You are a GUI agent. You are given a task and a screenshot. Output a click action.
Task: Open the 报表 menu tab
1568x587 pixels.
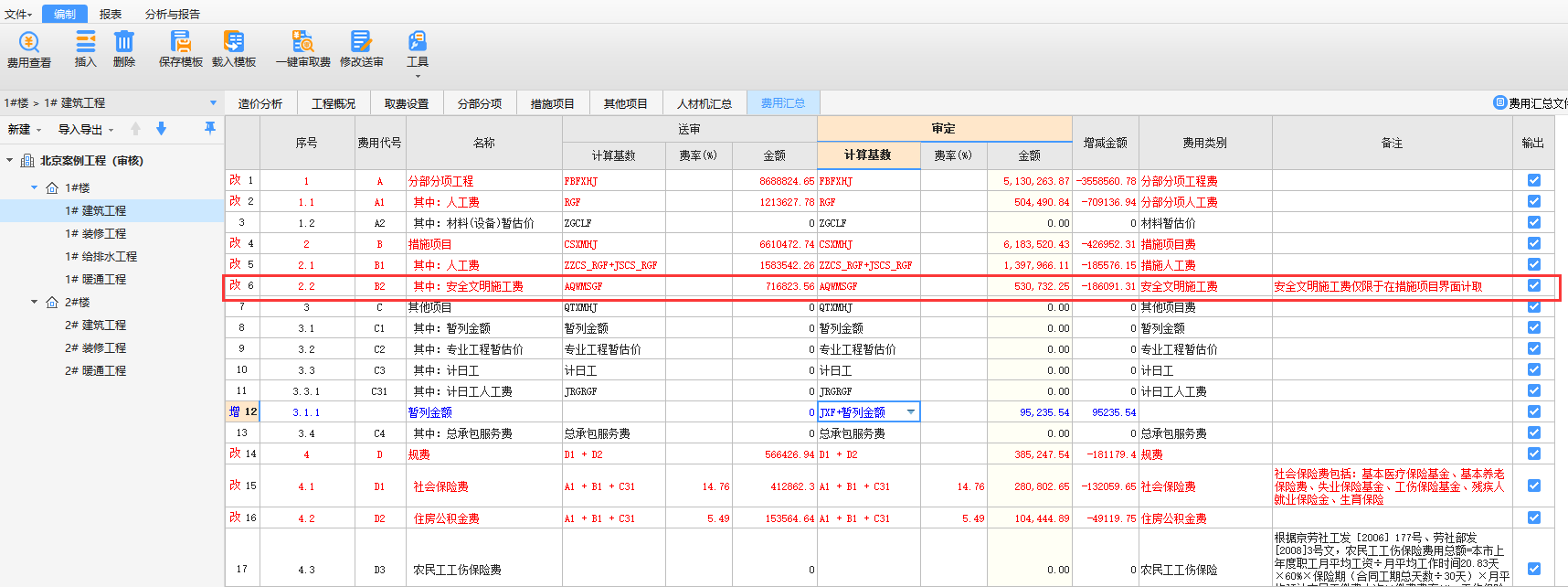coord(111,14)
